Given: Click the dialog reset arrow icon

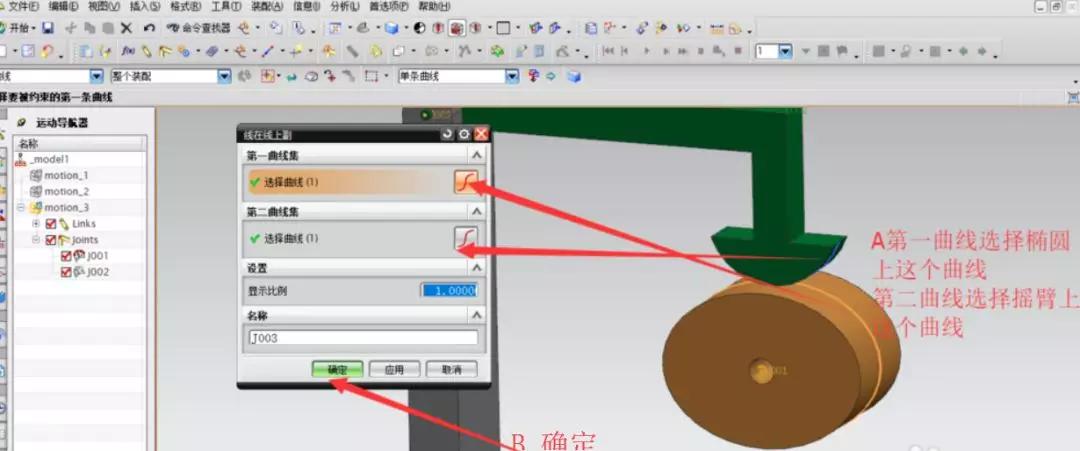Looking at the screenshot, I should (448, 134).
